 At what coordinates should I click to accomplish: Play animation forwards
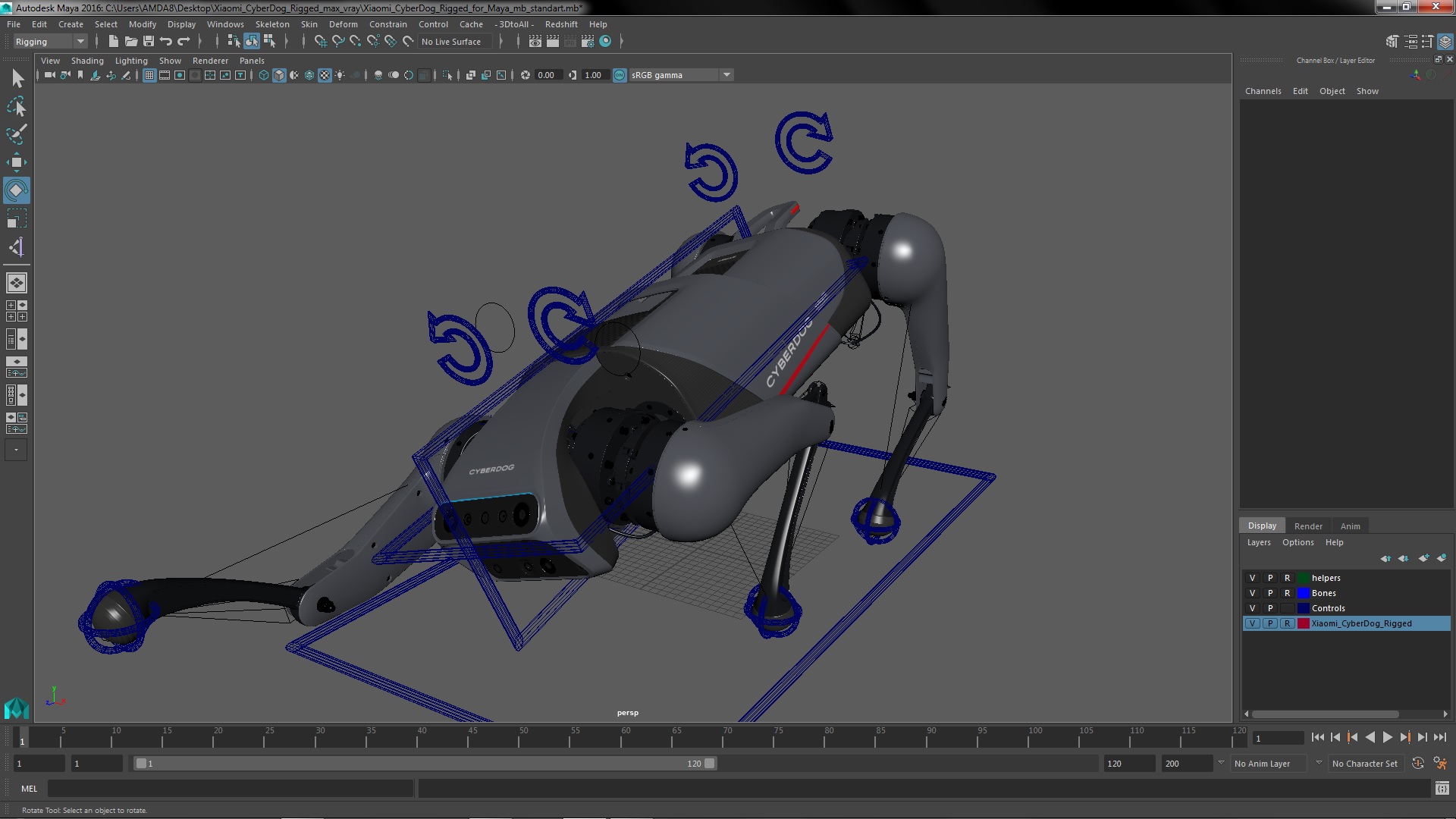click(1387, 737)
